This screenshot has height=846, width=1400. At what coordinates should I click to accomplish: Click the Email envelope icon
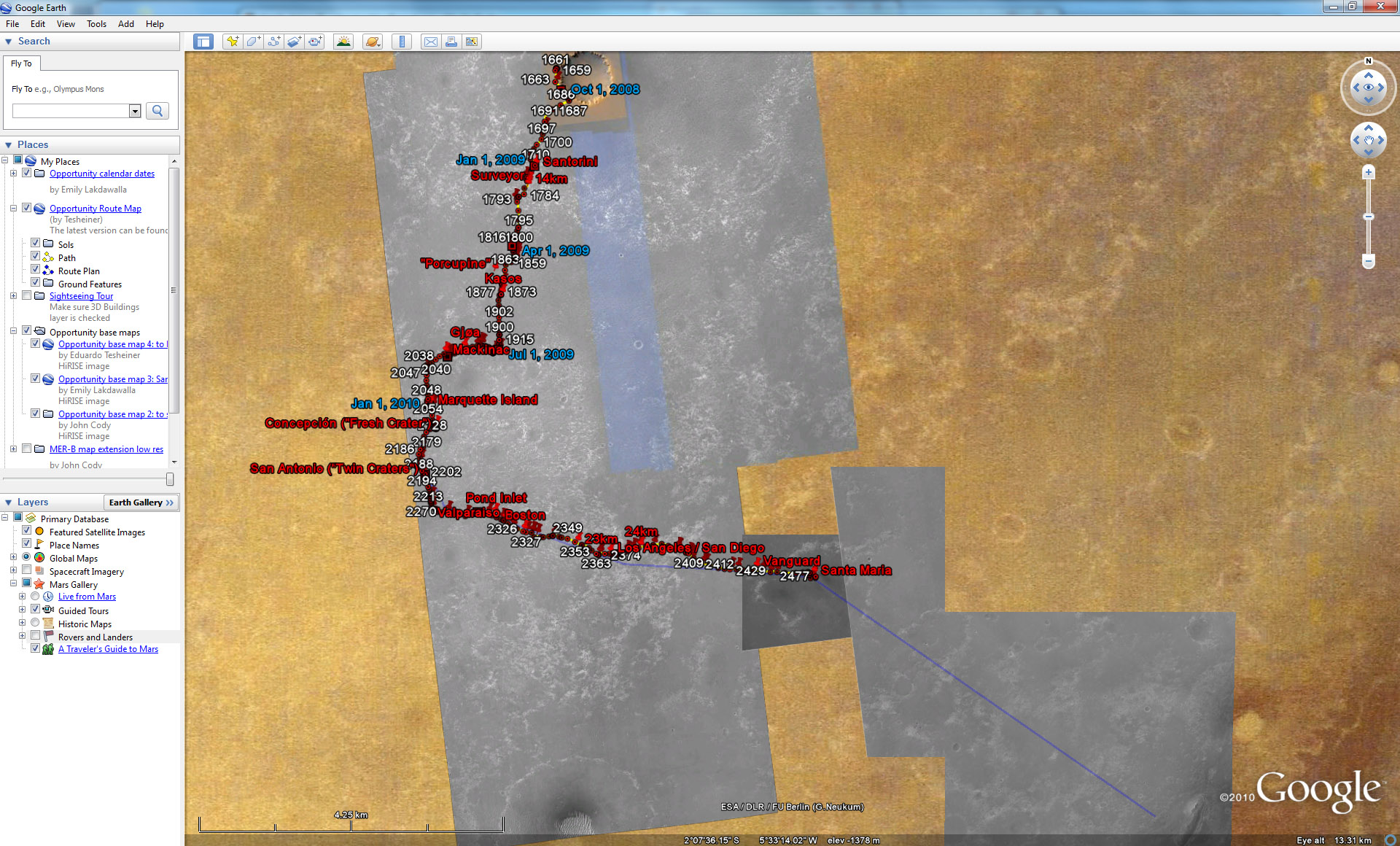point(431,42)
